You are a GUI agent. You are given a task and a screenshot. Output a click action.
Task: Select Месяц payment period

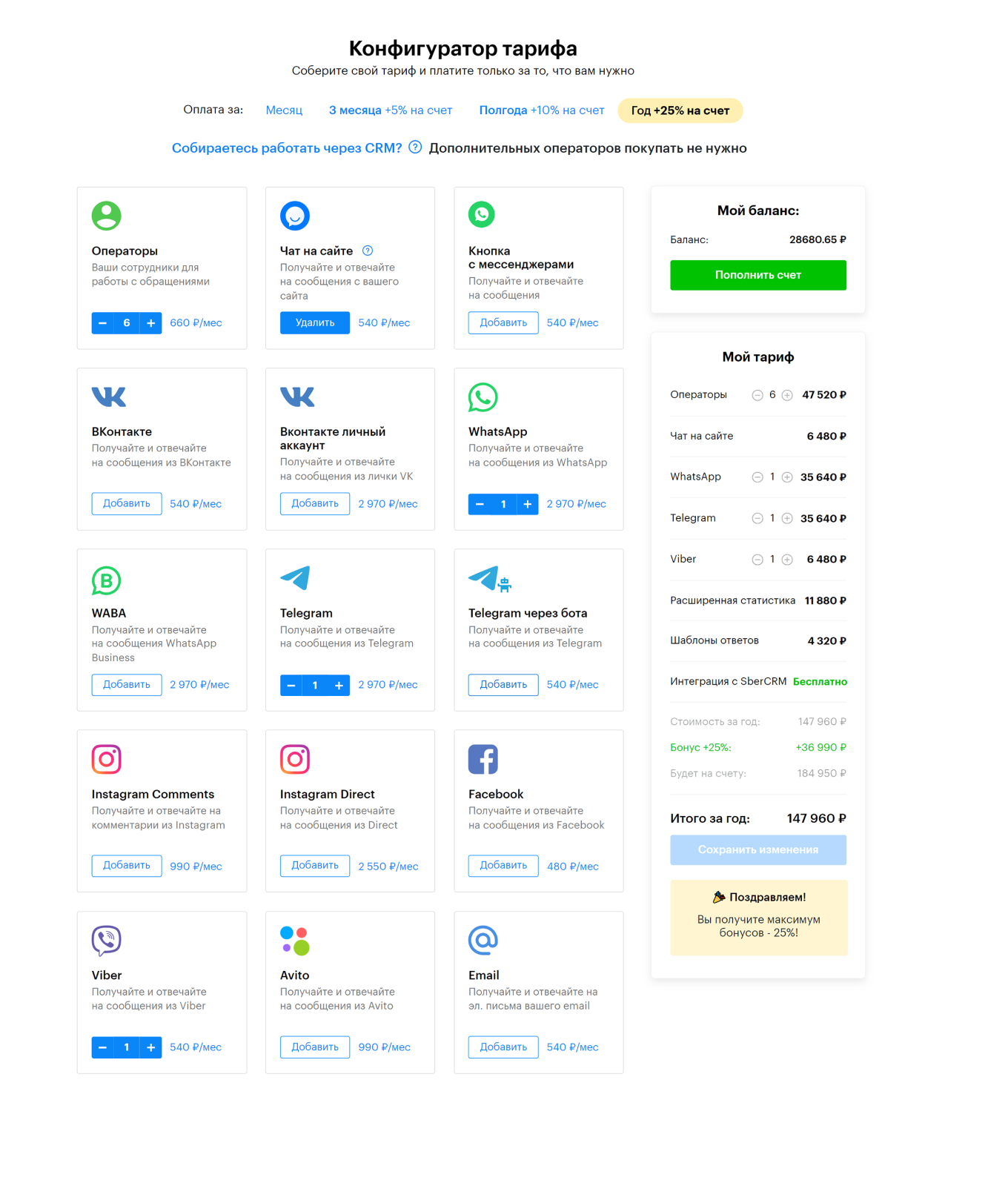[284, 110]
